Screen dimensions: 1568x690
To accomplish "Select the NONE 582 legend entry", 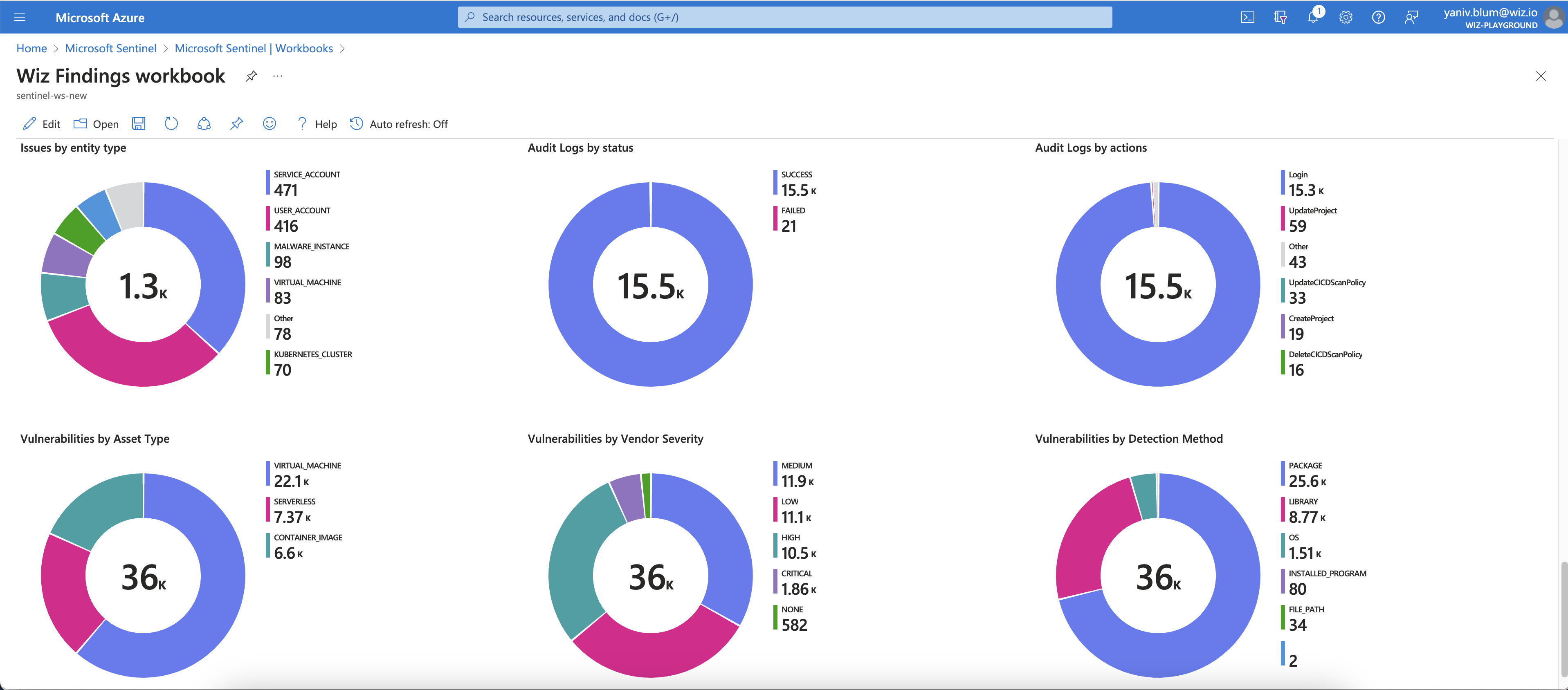I will (x=790, y=618).
